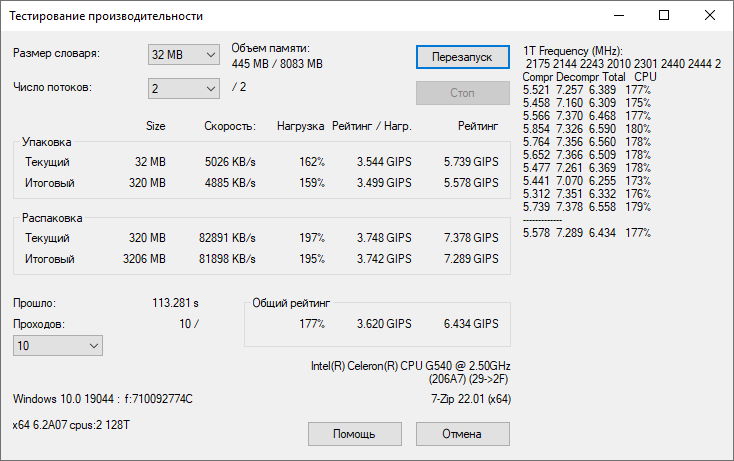Click the Windows 10.0 19044 info line

coord(102,400)
